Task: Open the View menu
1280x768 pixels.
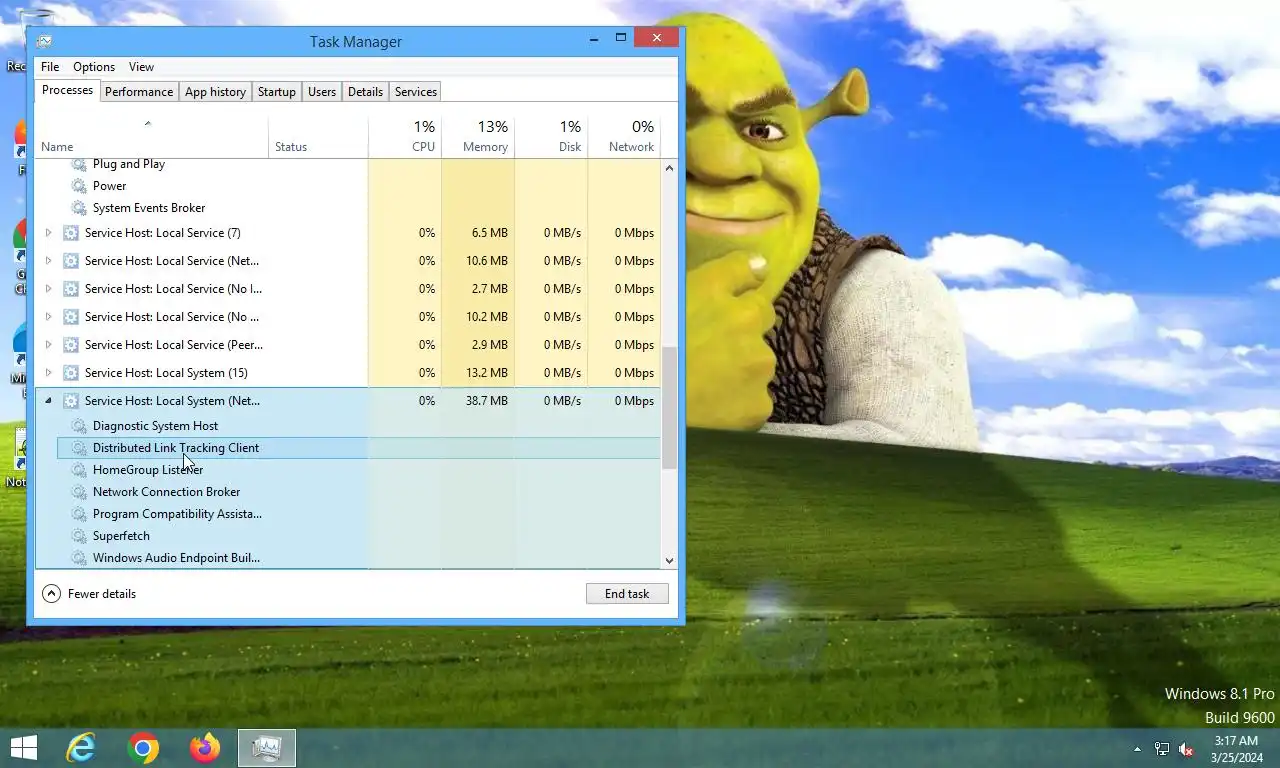Action: 141,67
